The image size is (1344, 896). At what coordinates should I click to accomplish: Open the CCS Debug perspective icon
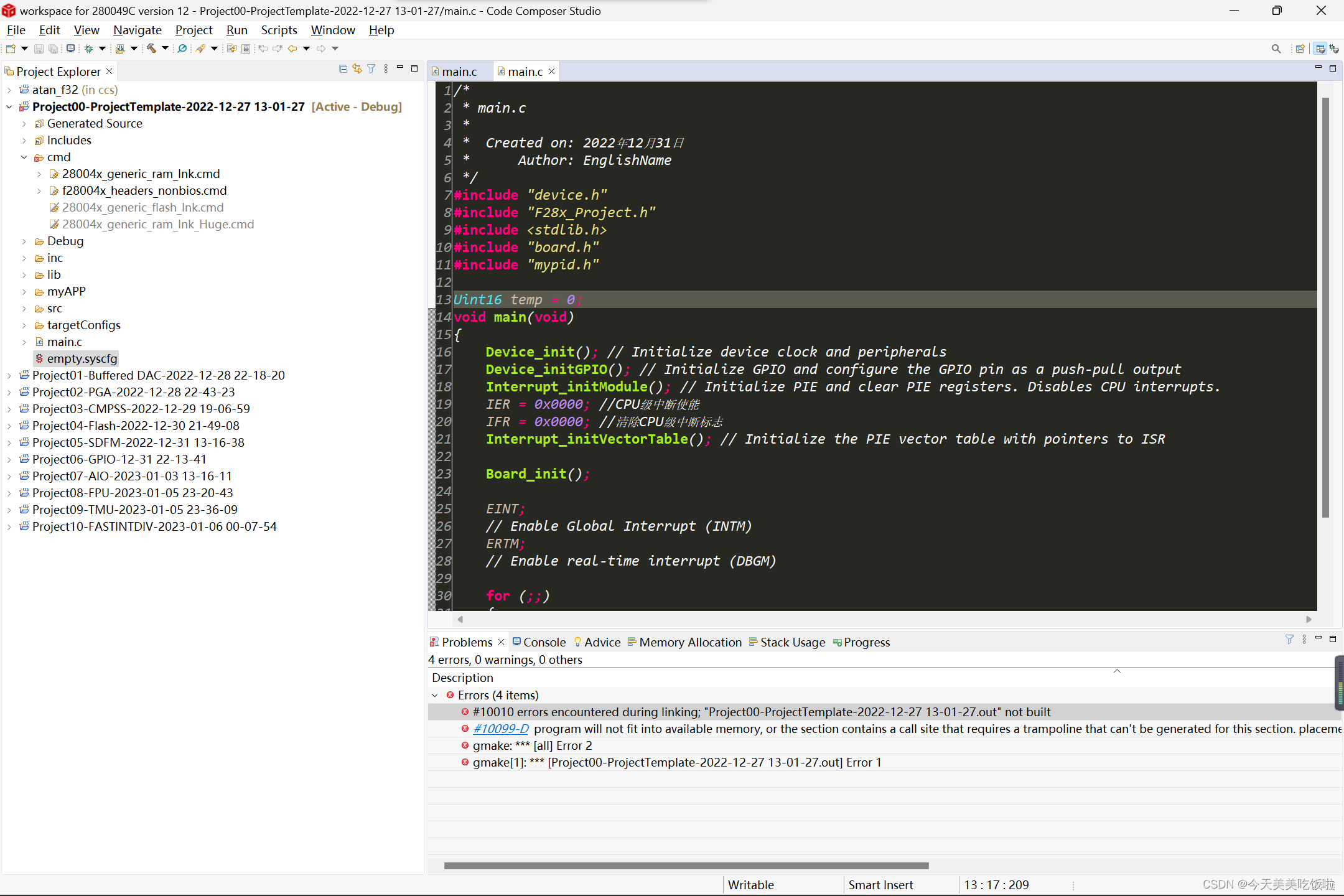1335,48
